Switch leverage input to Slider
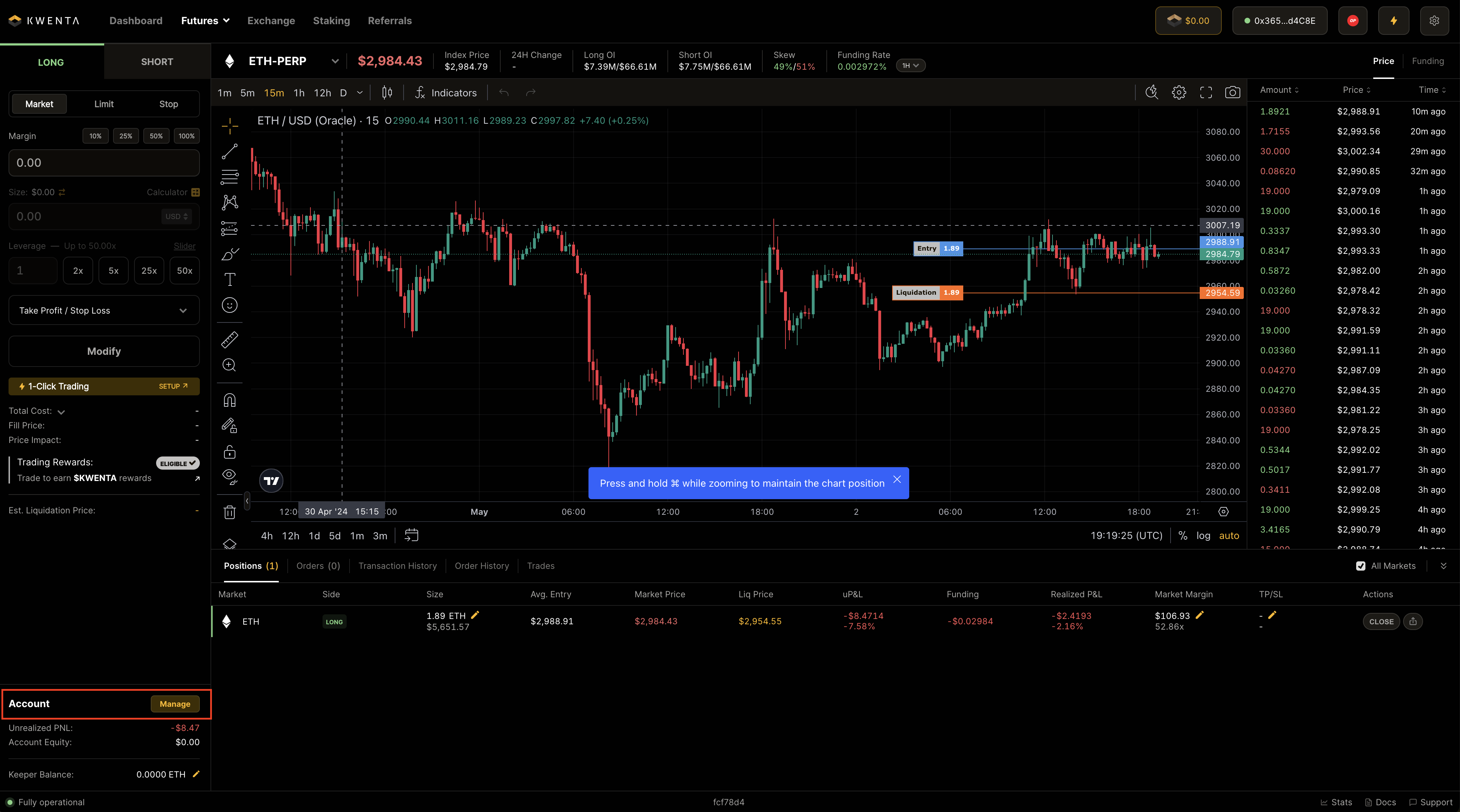Image resolution: width=1460 pixels, height=812 pixels. 184,246
